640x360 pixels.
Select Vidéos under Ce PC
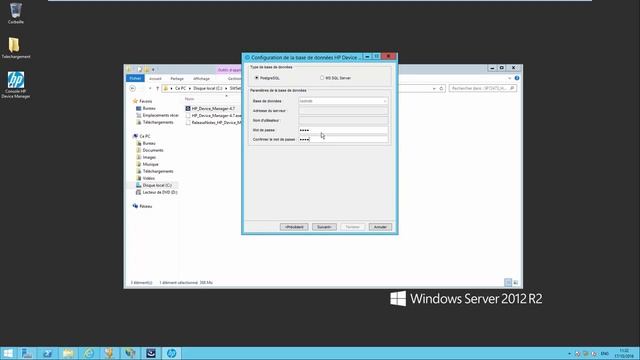coord(145,178)
